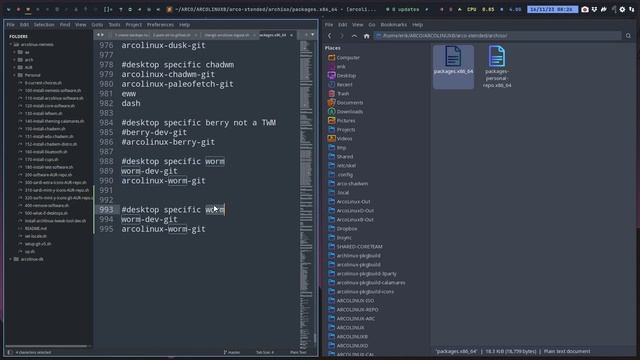Expand the arcolinux-dk folder in sidebar
The width and height of the screenshot is (640, 360).
pyautogui.click(x=11, y=259)
